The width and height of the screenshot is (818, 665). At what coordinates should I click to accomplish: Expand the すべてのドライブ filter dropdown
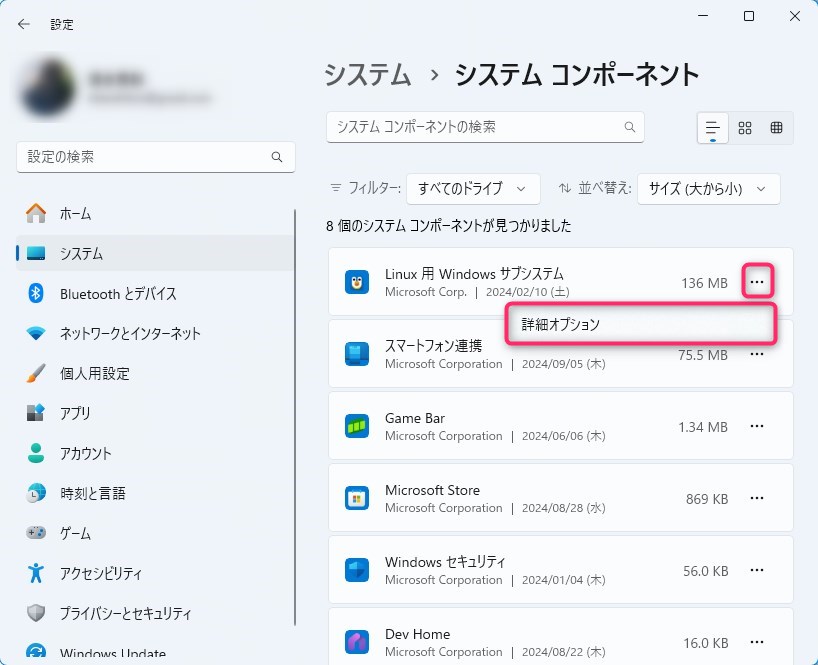(x=473, y=188)
